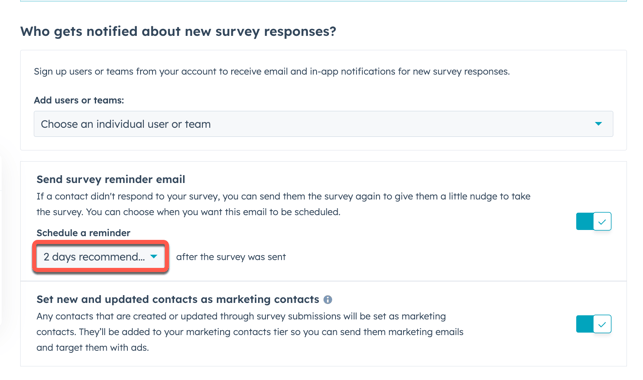This screenshot has height=380, width=643.
Task: Click the marketing contacts description paragraph
Action: [x=250, y=332]
